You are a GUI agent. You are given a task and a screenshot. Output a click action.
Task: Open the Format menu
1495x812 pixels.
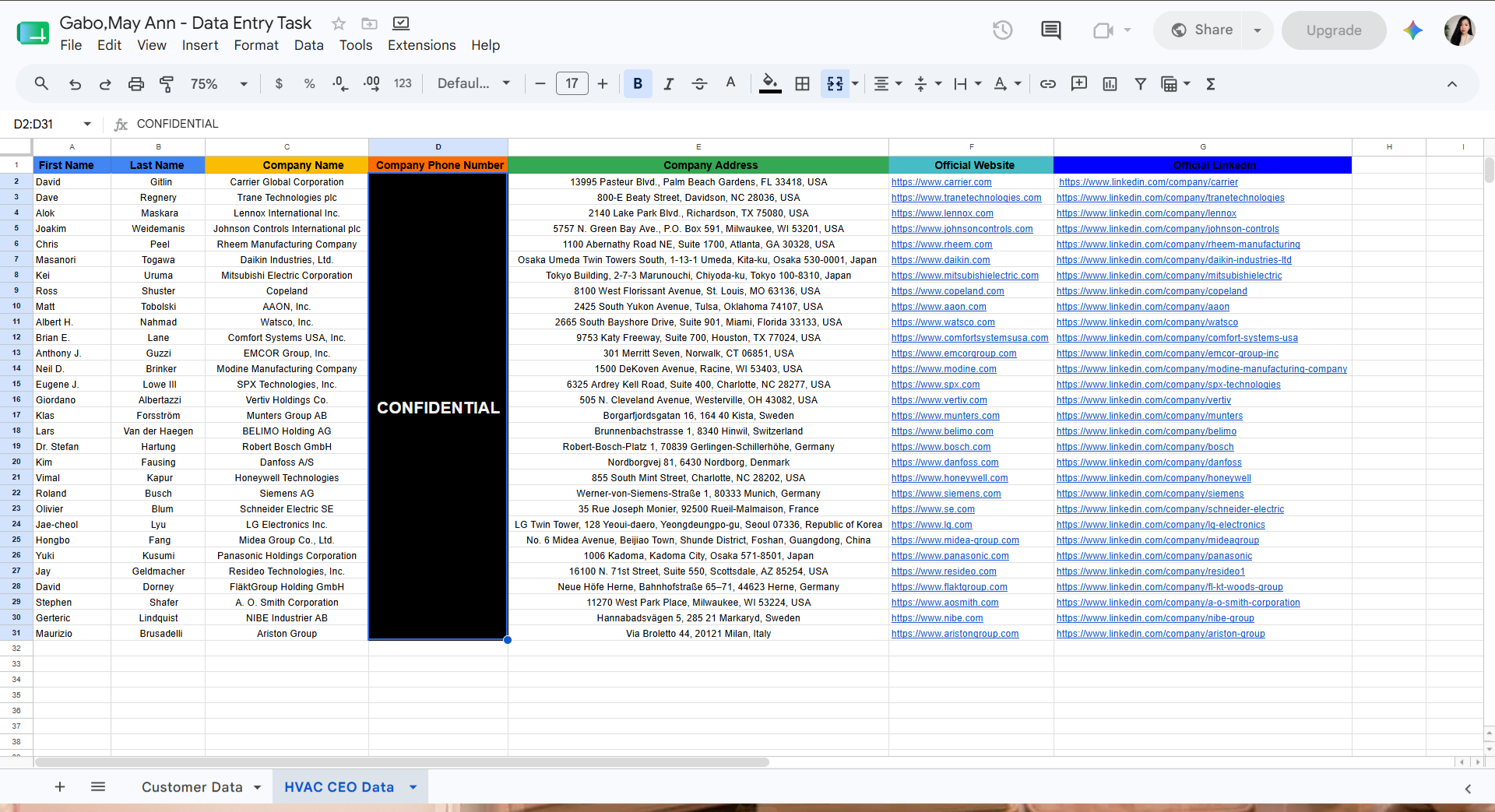pos(256,45)
